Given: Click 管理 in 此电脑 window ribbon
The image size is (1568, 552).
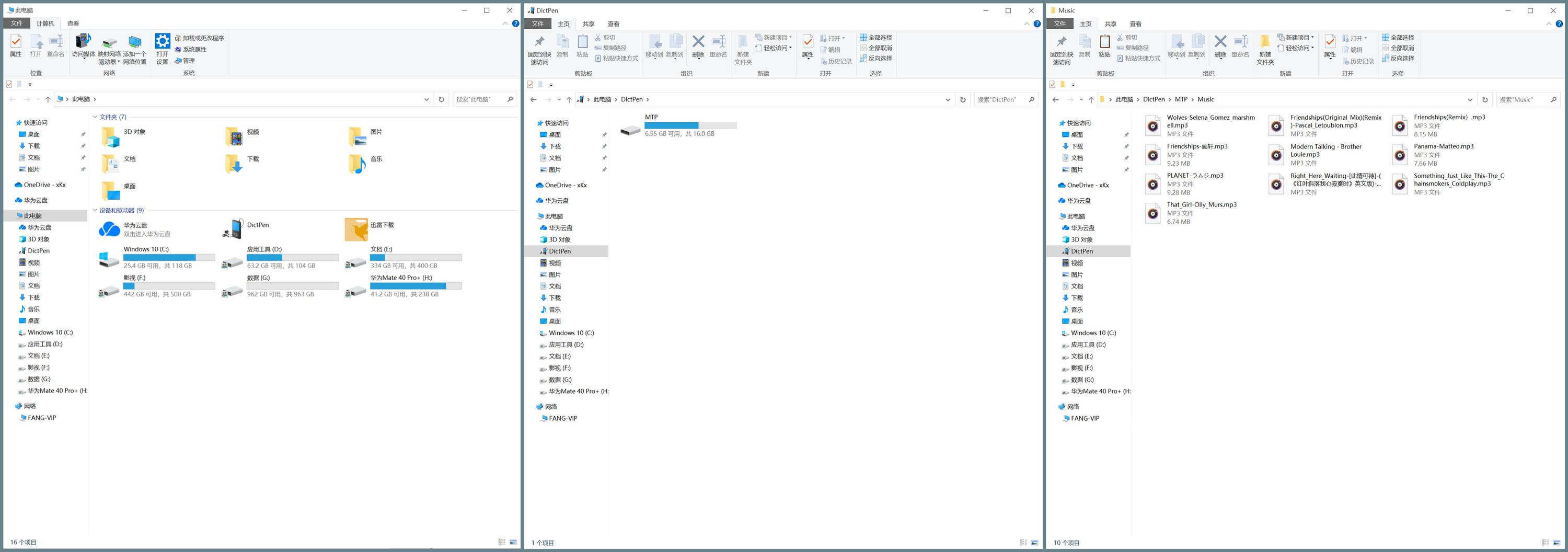Looking at the screenshot, I should [x=185, y=61].
